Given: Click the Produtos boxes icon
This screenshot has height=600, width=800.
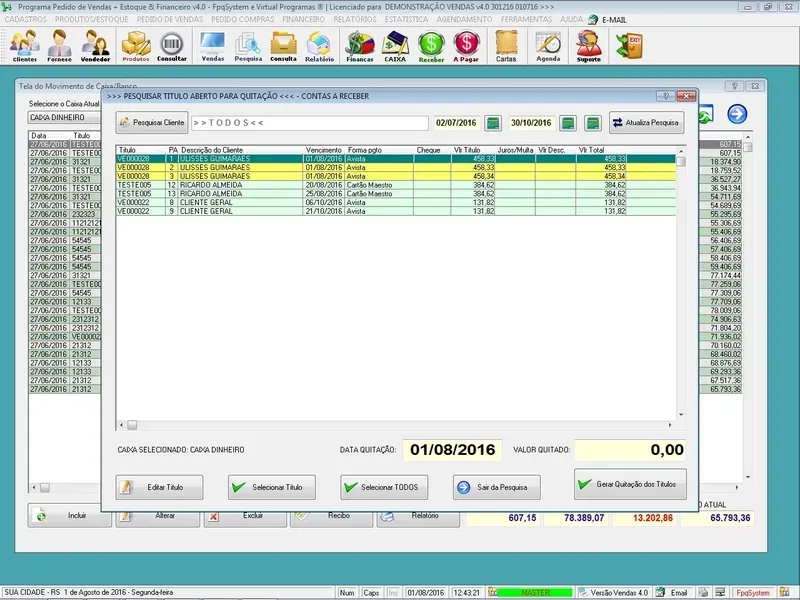Looking at the screenshot, I should point(135,45).
